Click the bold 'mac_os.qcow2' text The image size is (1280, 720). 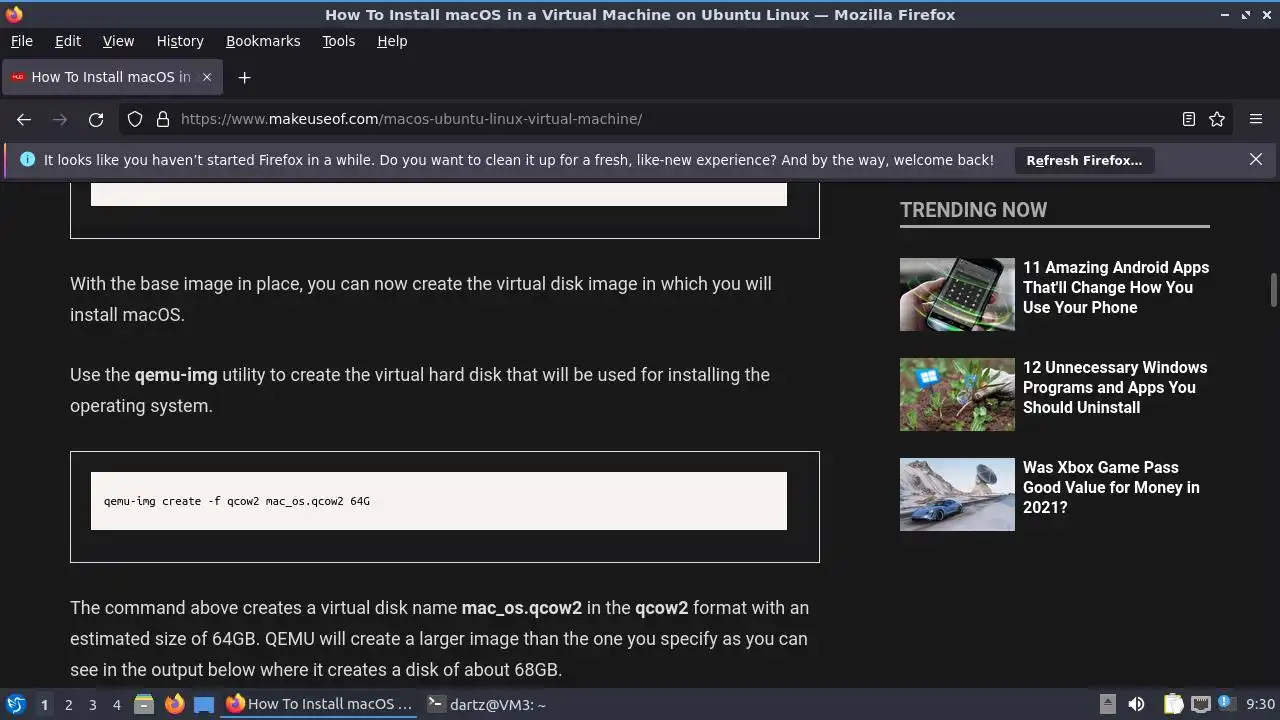coord(521,608)
